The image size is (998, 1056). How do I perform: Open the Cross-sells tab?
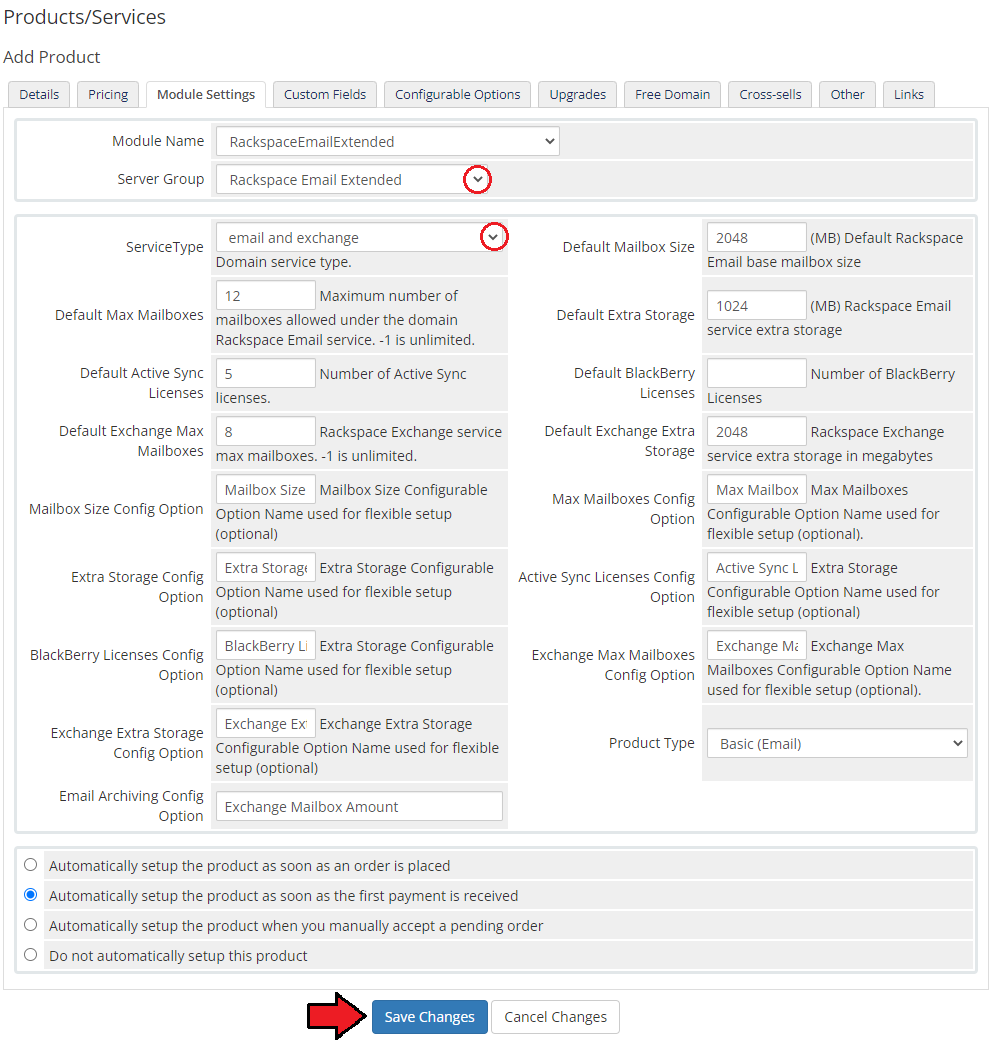(770, 94)
